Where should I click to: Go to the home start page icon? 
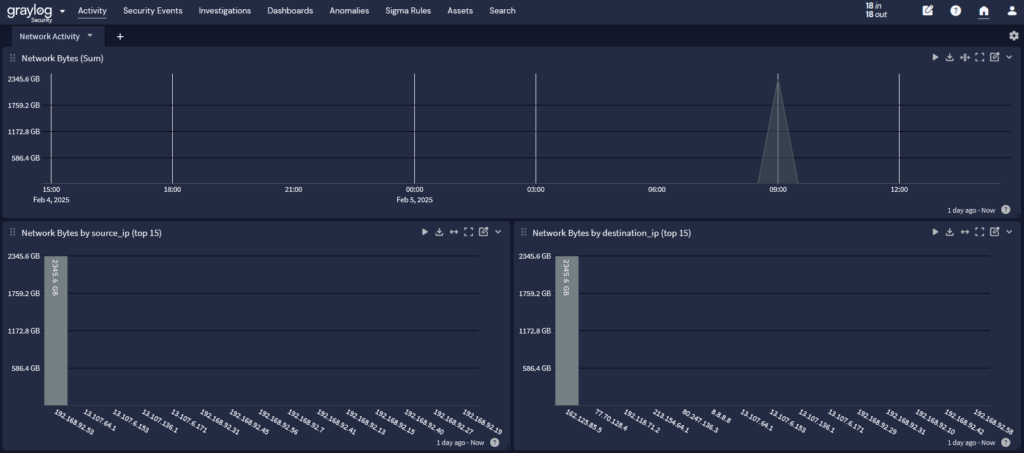[x=983, y=11]
